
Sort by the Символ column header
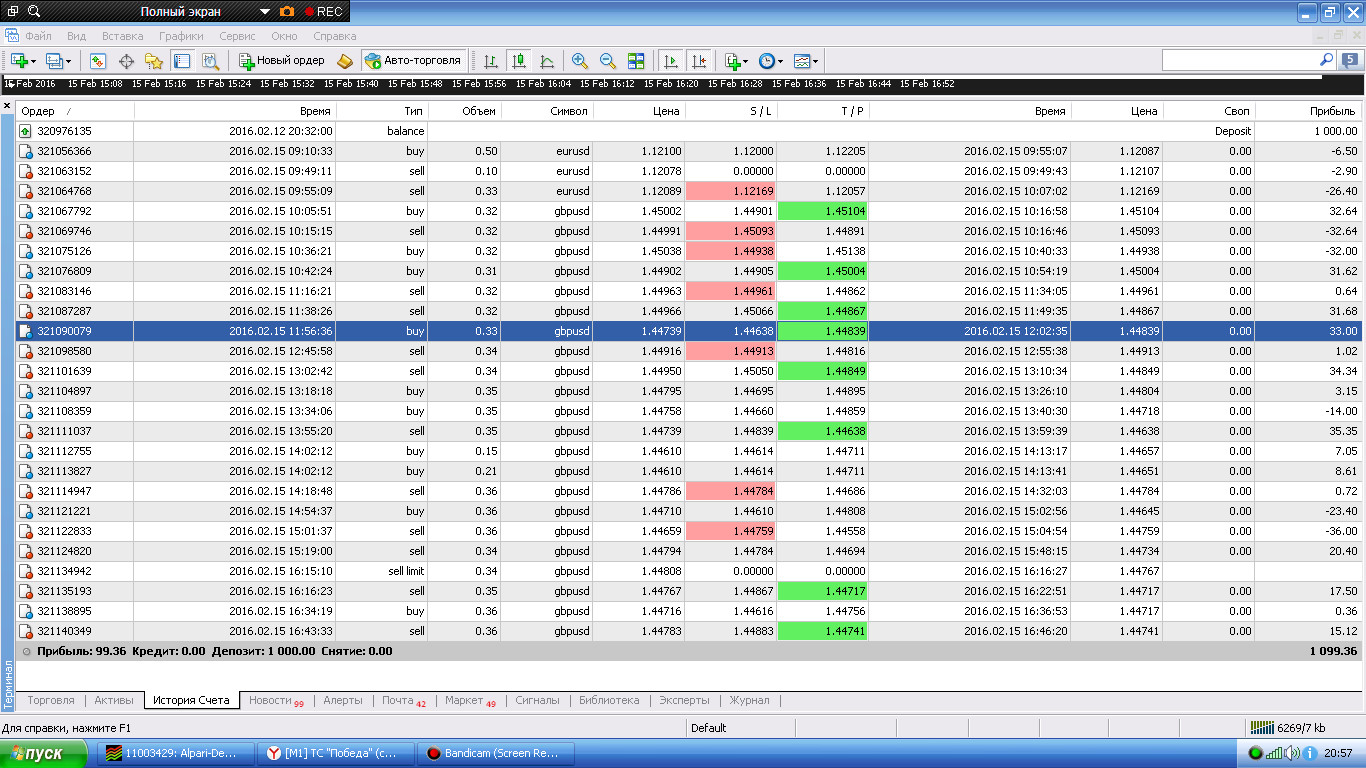click(x=546, y=111)
